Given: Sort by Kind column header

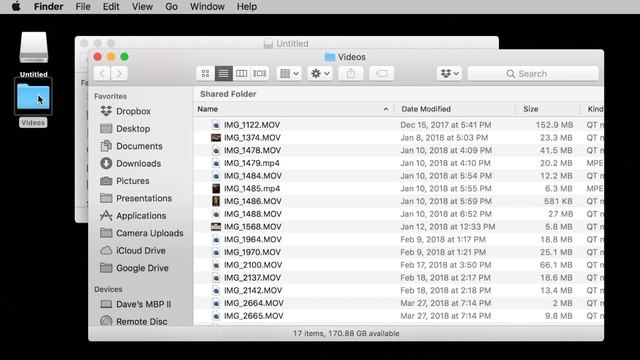Looking at the screenshot, I should 593,109.
